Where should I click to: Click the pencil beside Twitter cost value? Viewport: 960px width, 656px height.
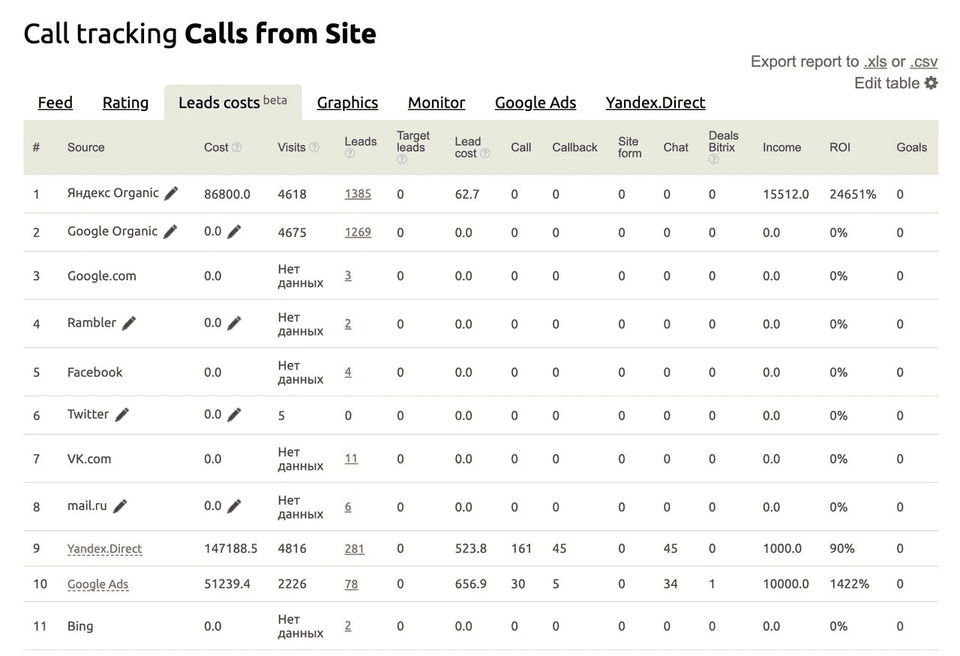point(234,415)
